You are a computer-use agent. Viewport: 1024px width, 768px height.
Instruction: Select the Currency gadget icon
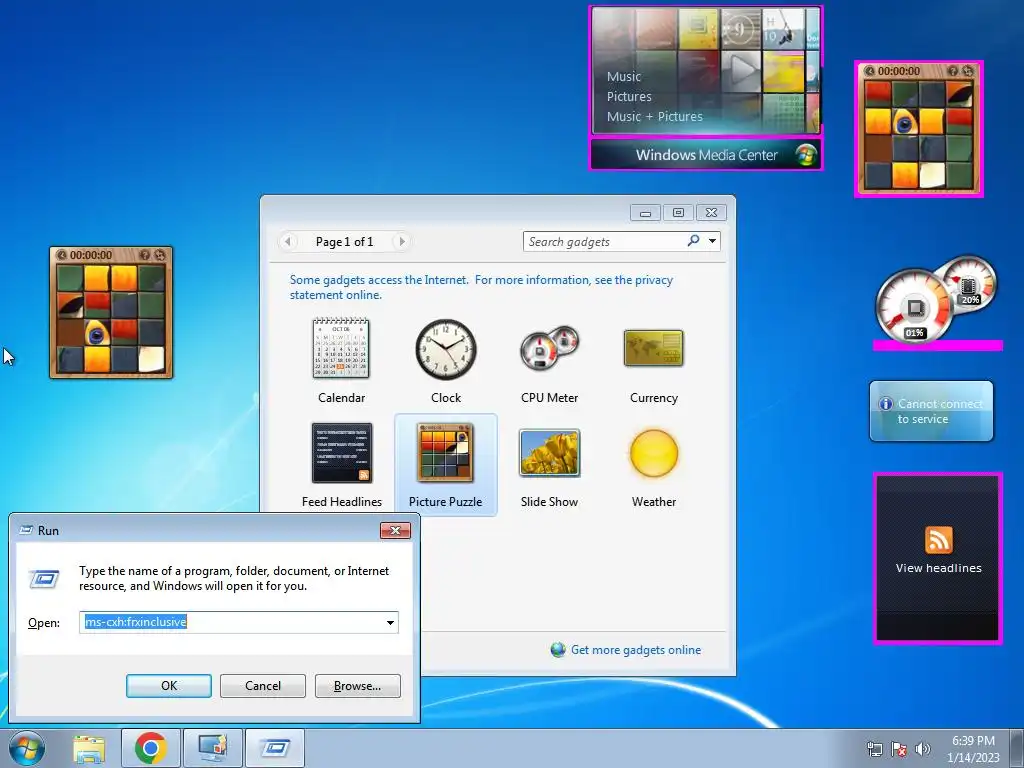(x=654, y=348)
